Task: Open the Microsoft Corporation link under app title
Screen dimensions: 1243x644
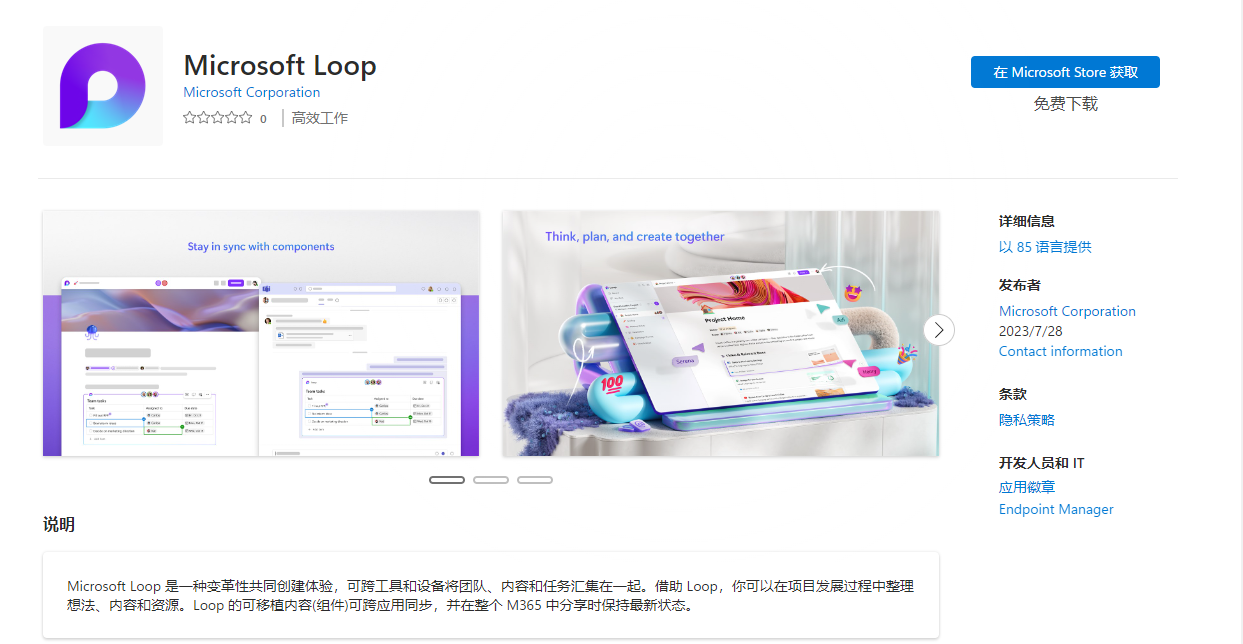Action: tap(251, 92)
